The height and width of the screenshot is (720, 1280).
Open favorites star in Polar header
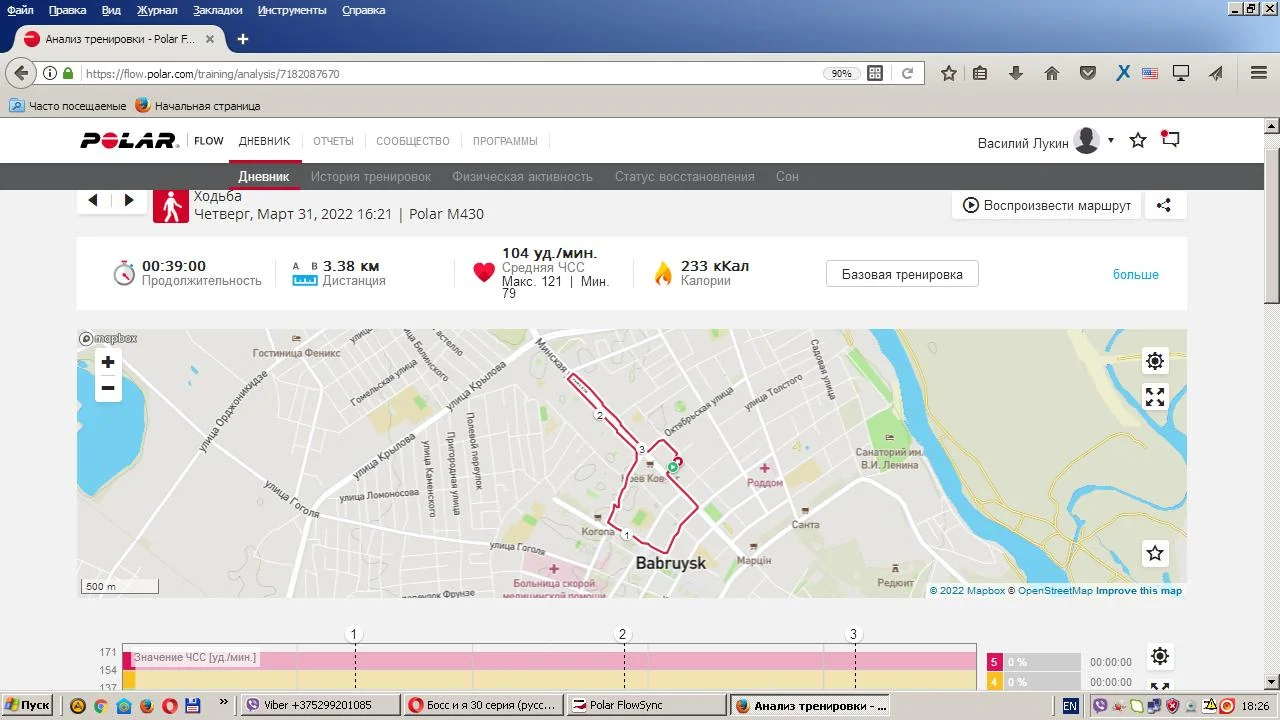click(1138, 141)
